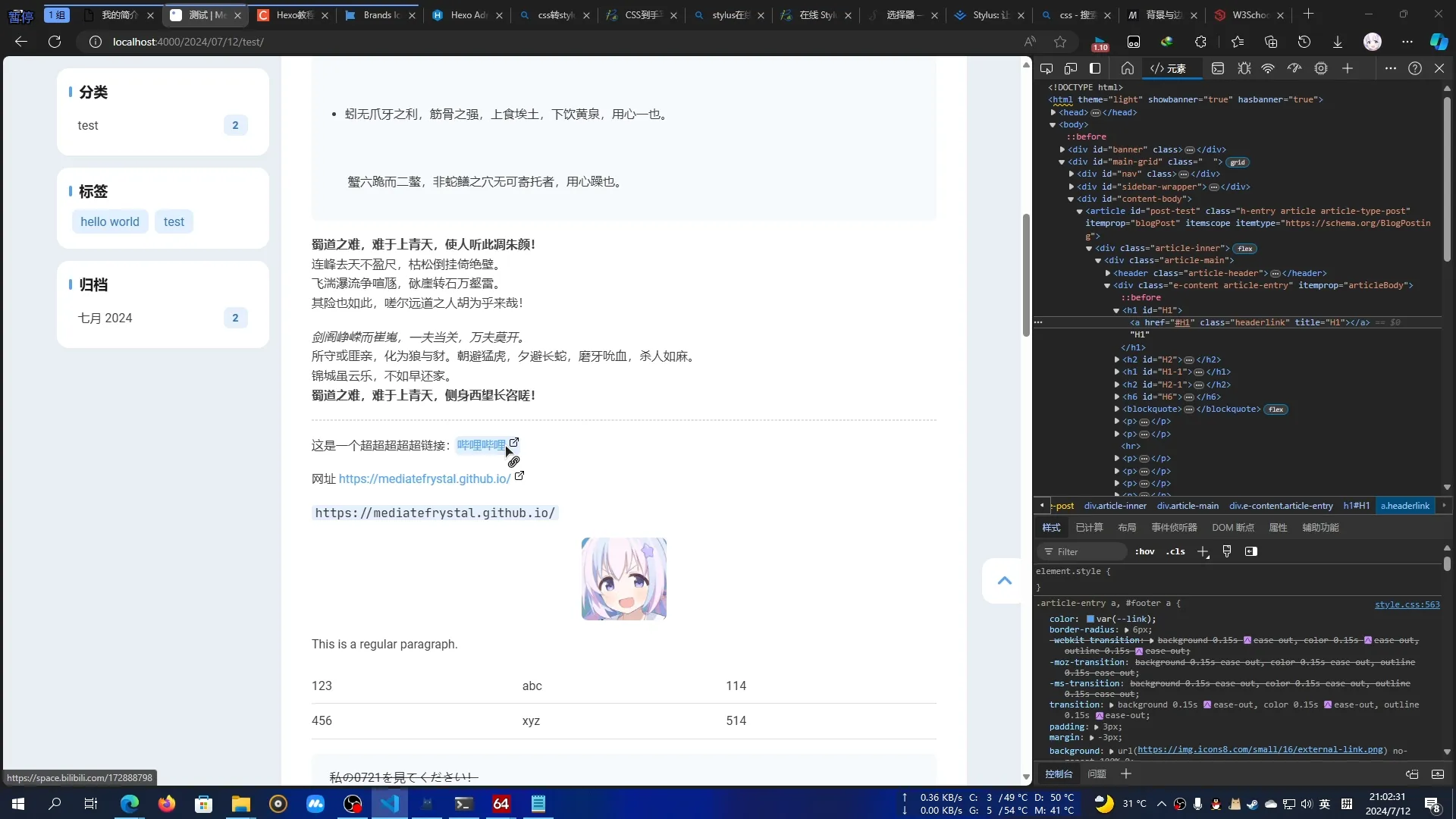Click the network conditions wifi icon
The height and width of the screenshot is (819, 1456).
(x=1268, y=68)
